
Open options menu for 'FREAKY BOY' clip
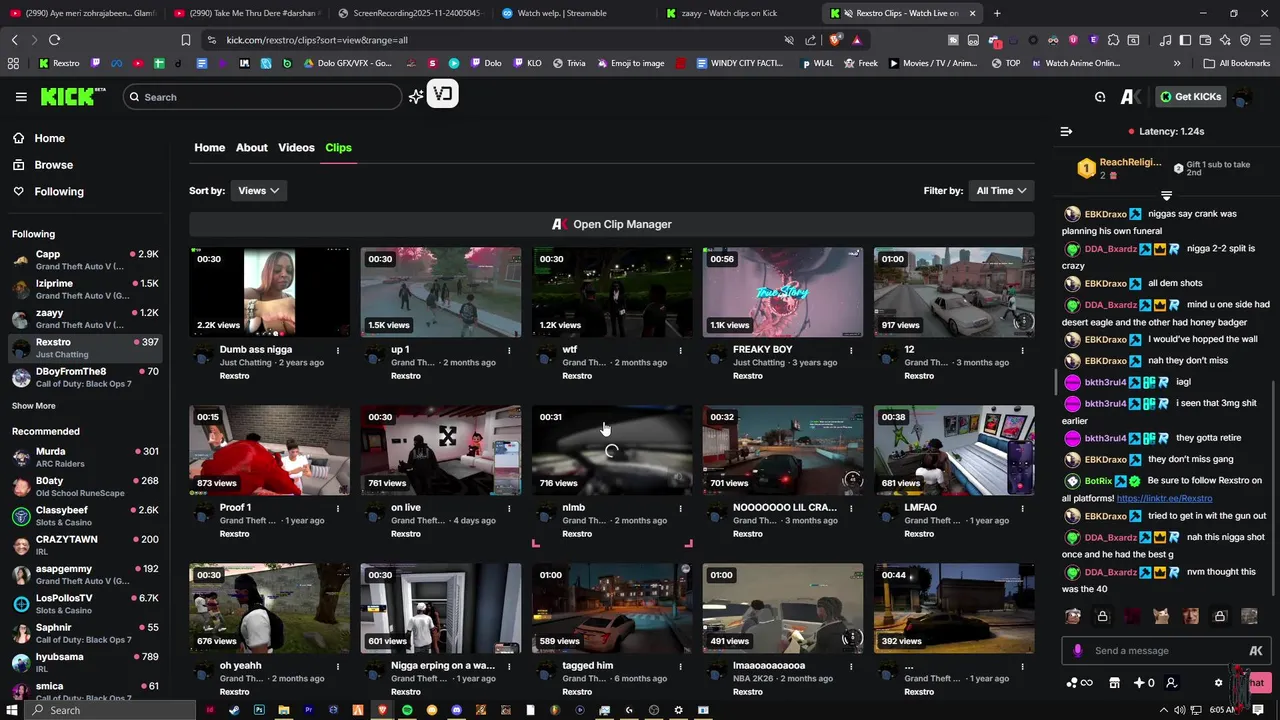[x=851, y=350]
